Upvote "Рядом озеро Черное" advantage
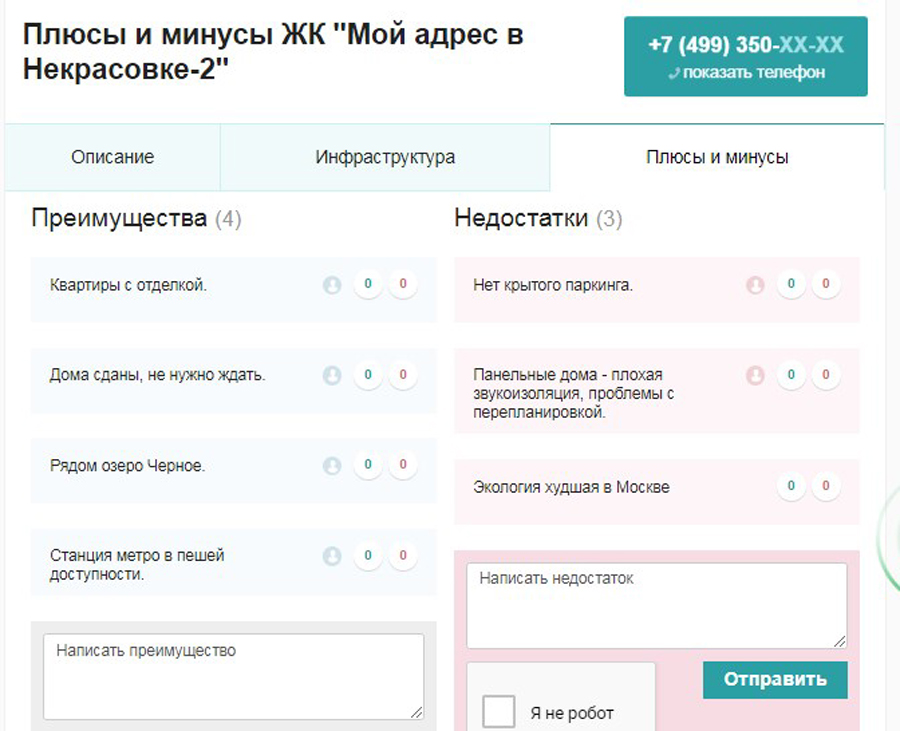Viewport: 900px width, 731px height. [368, 464]
